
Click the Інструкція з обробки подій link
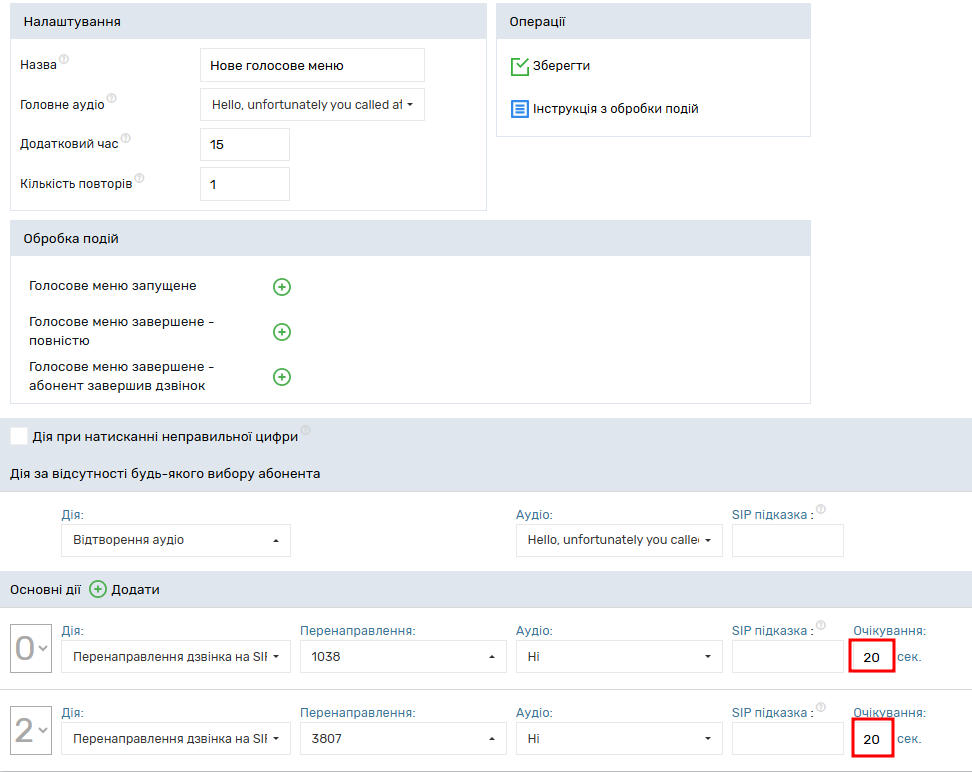point(615,109)
